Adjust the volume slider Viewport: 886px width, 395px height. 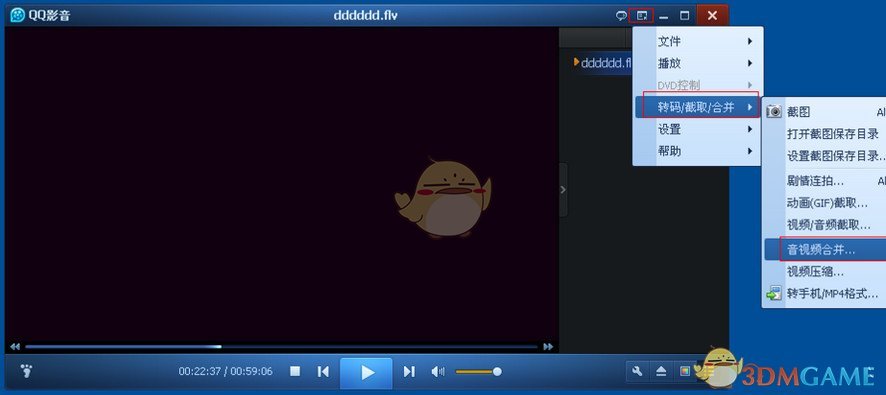(478, 372)
